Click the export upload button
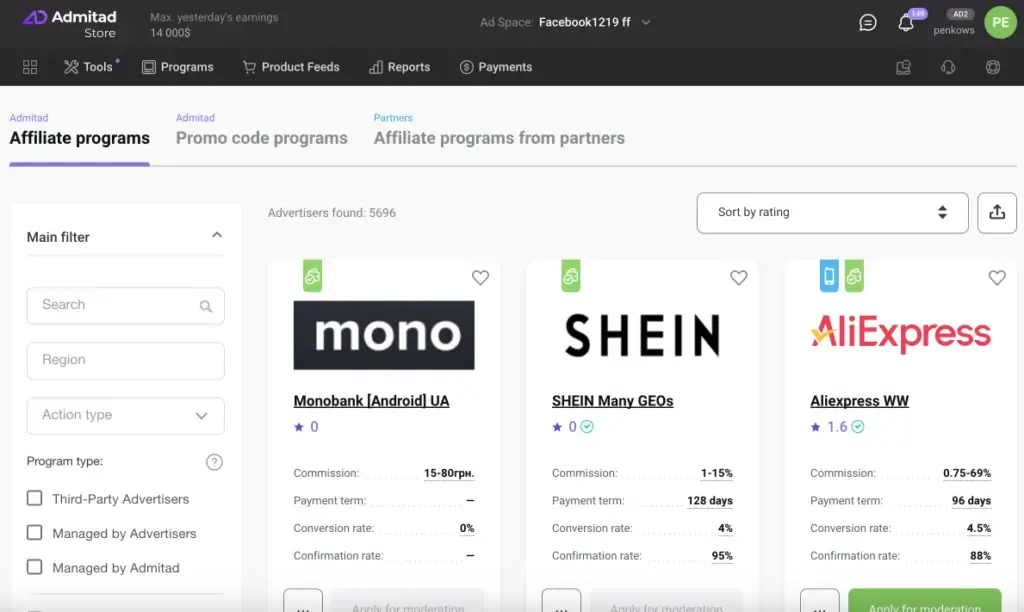Image resolution: width=1024 pixels, height=612 pixels. tap(997, 212)
